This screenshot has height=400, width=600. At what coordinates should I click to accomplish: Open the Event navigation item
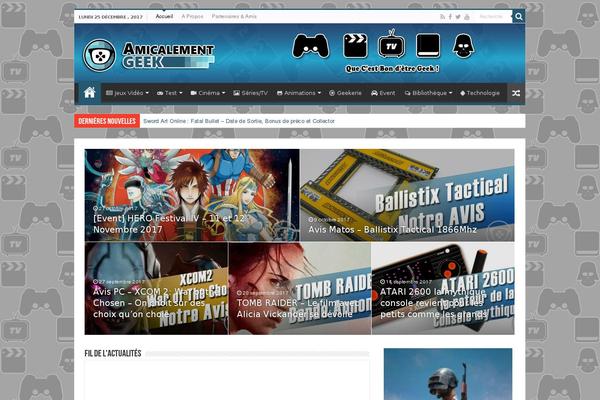tap(383, 93)
